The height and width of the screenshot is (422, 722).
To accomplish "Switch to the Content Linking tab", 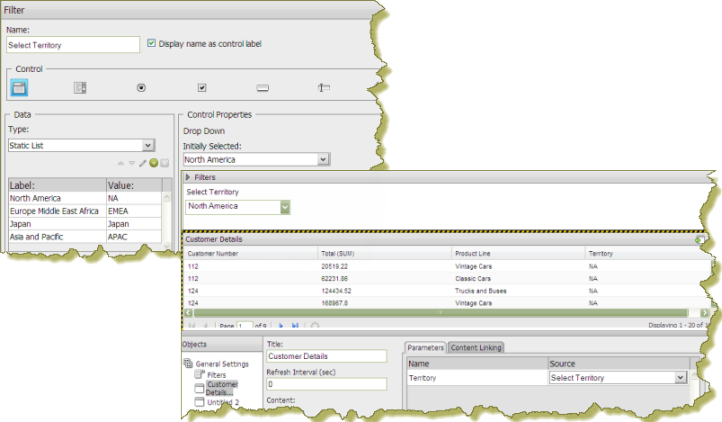I will [476, 347].
